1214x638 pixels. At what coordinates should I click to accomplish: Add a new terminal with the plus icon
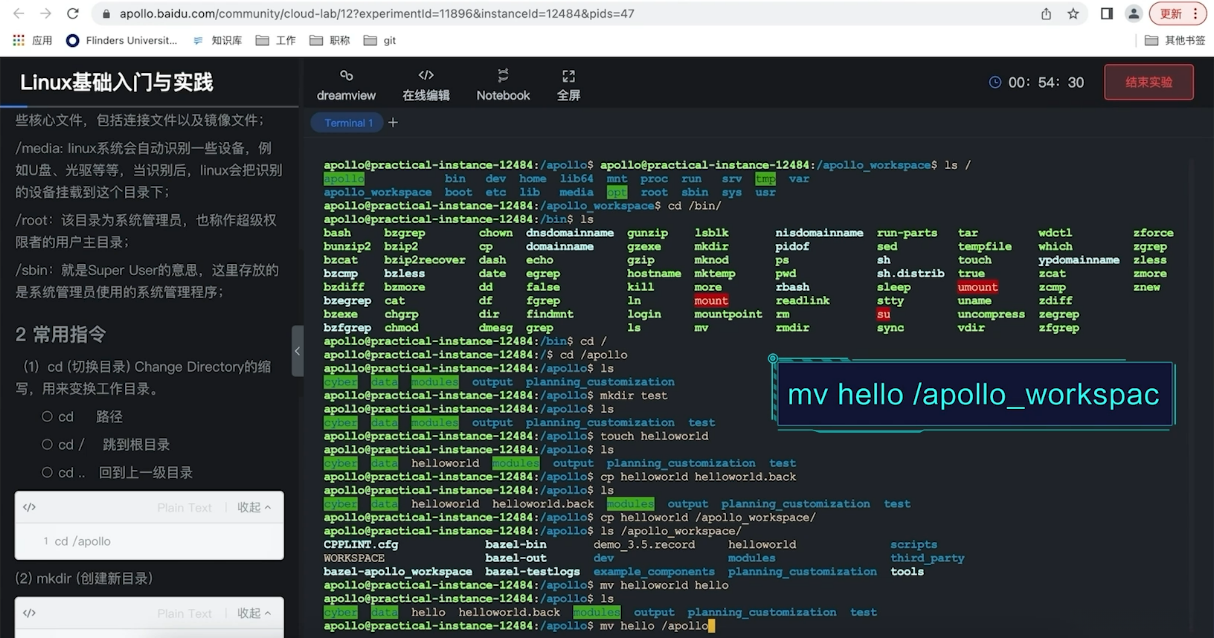tap(393, 123)
